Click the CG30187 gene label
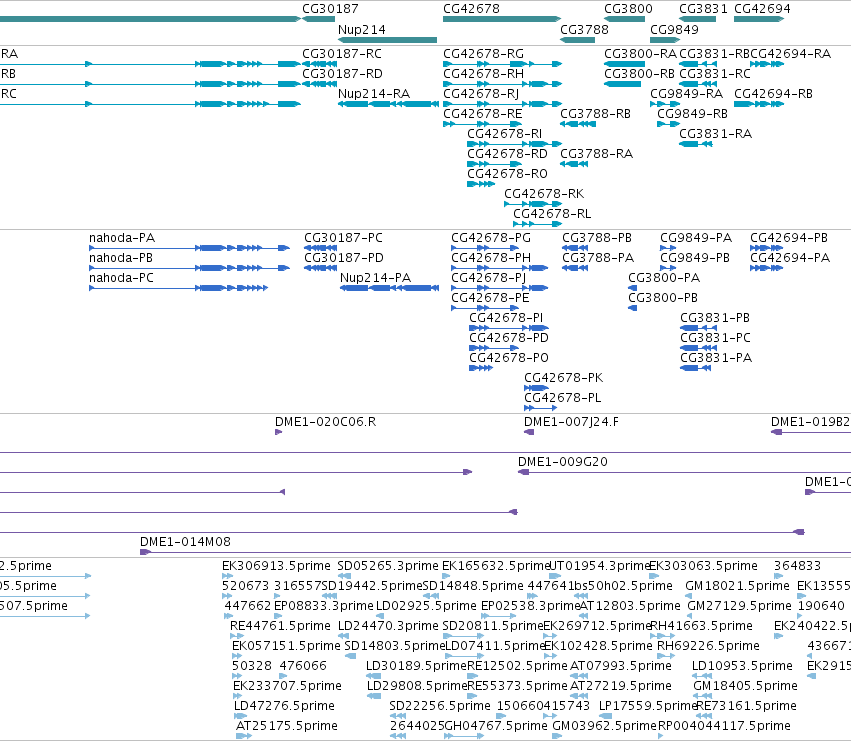Viewport: 851px width, 741px height. [330, 9]
